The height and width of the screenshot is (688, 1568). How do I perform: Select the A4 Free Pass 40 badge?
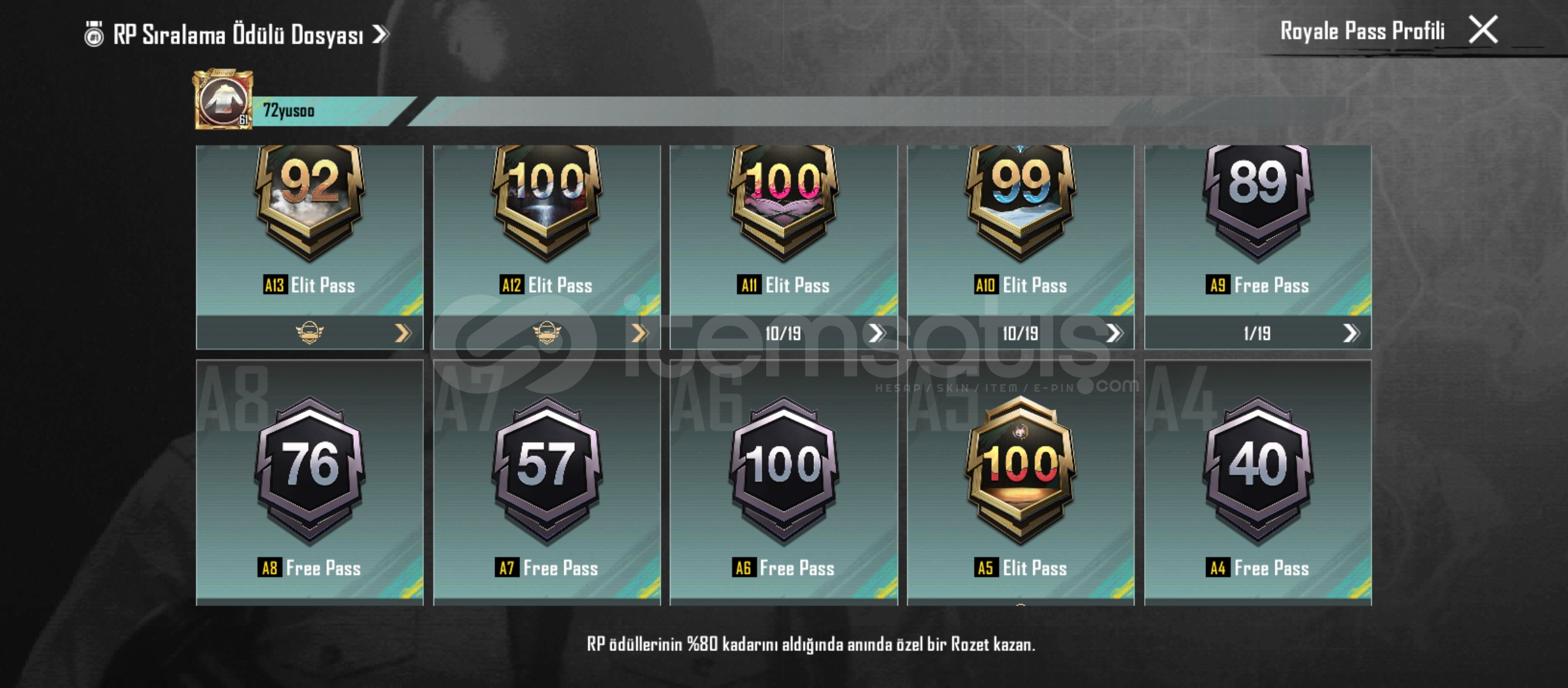[1258, 470]
